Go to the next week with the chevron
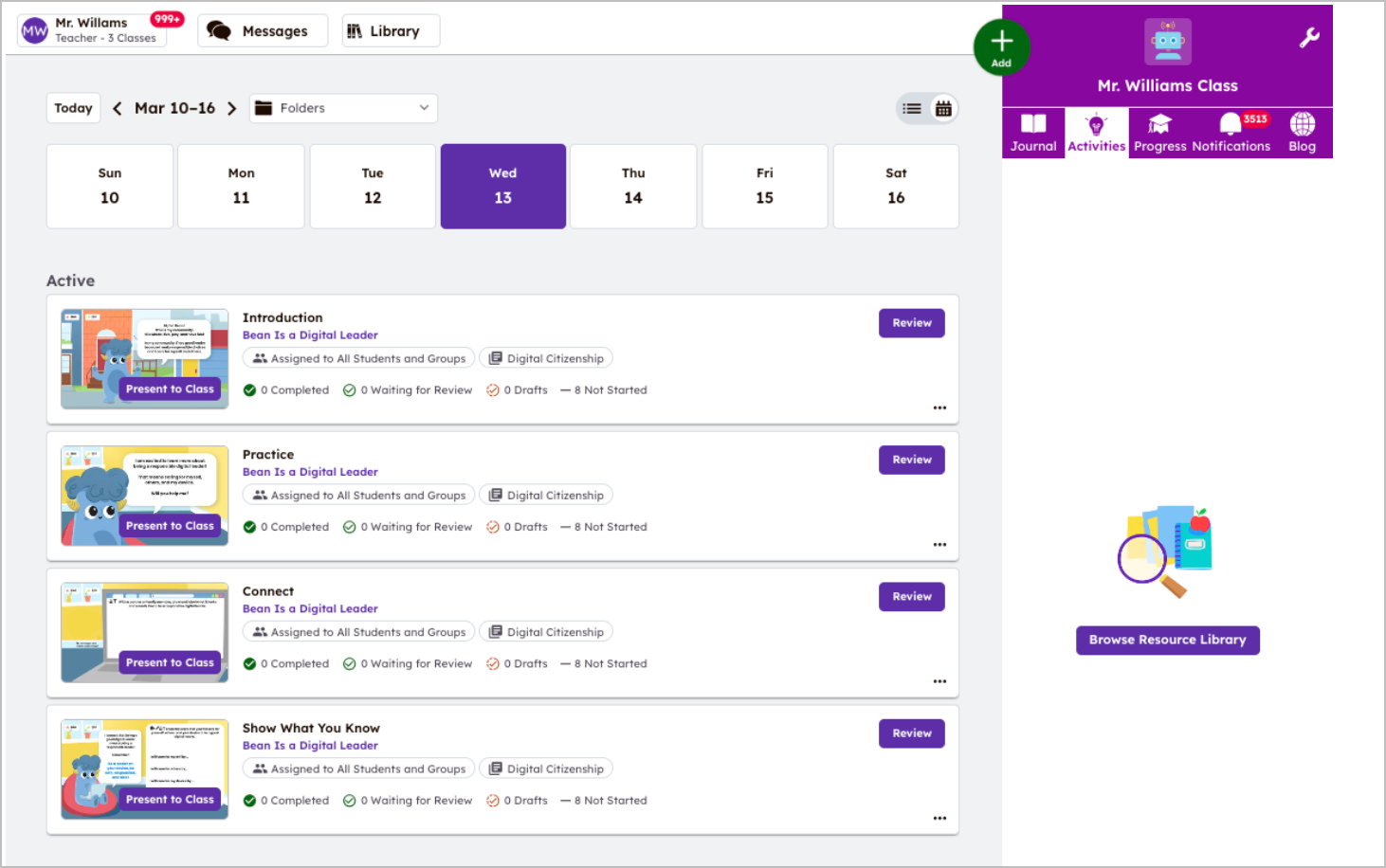 (x=232, y=108)
